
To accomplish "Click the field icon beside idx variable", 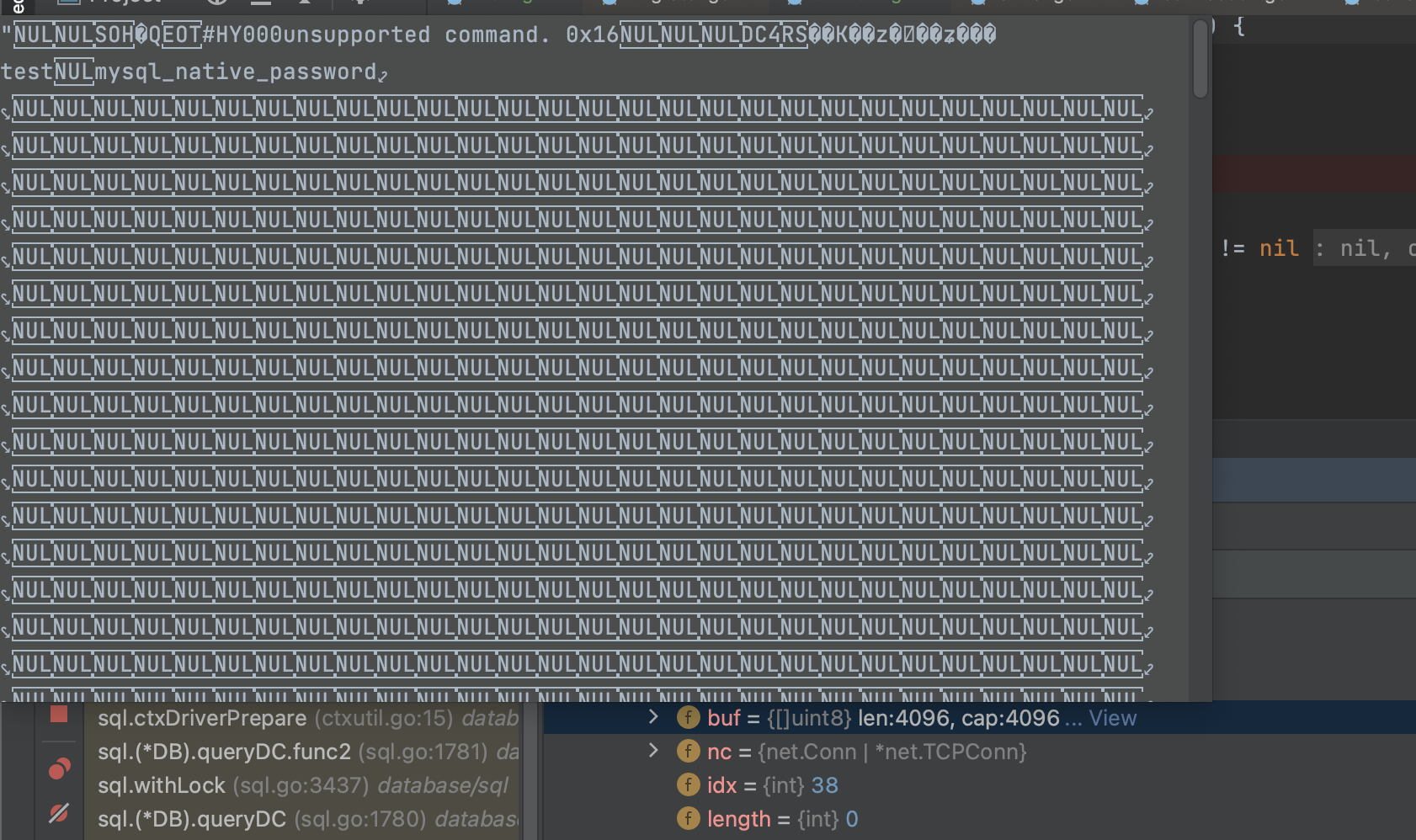I will pyautogui.click(x=689, y=785).
